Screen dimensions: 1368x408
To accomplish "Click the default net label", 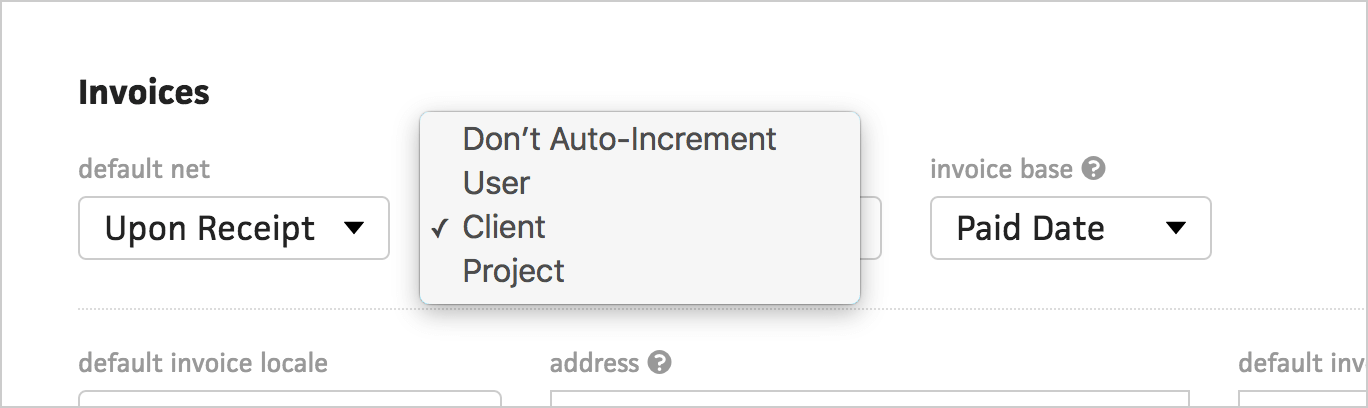I will [x=144, y=170].
